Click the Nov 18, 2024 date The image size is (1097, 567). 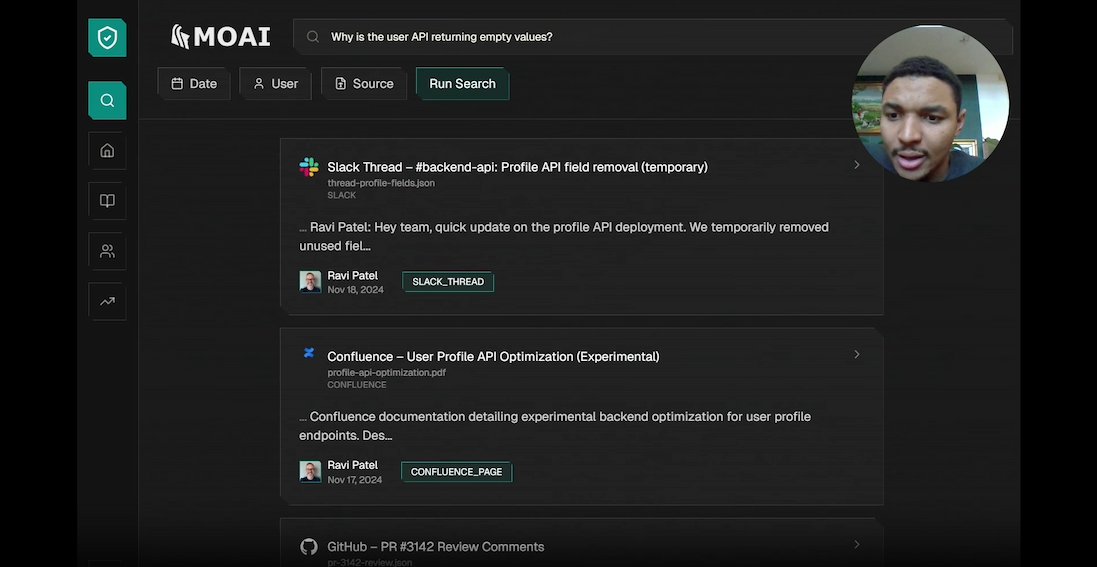click(355, 290)
